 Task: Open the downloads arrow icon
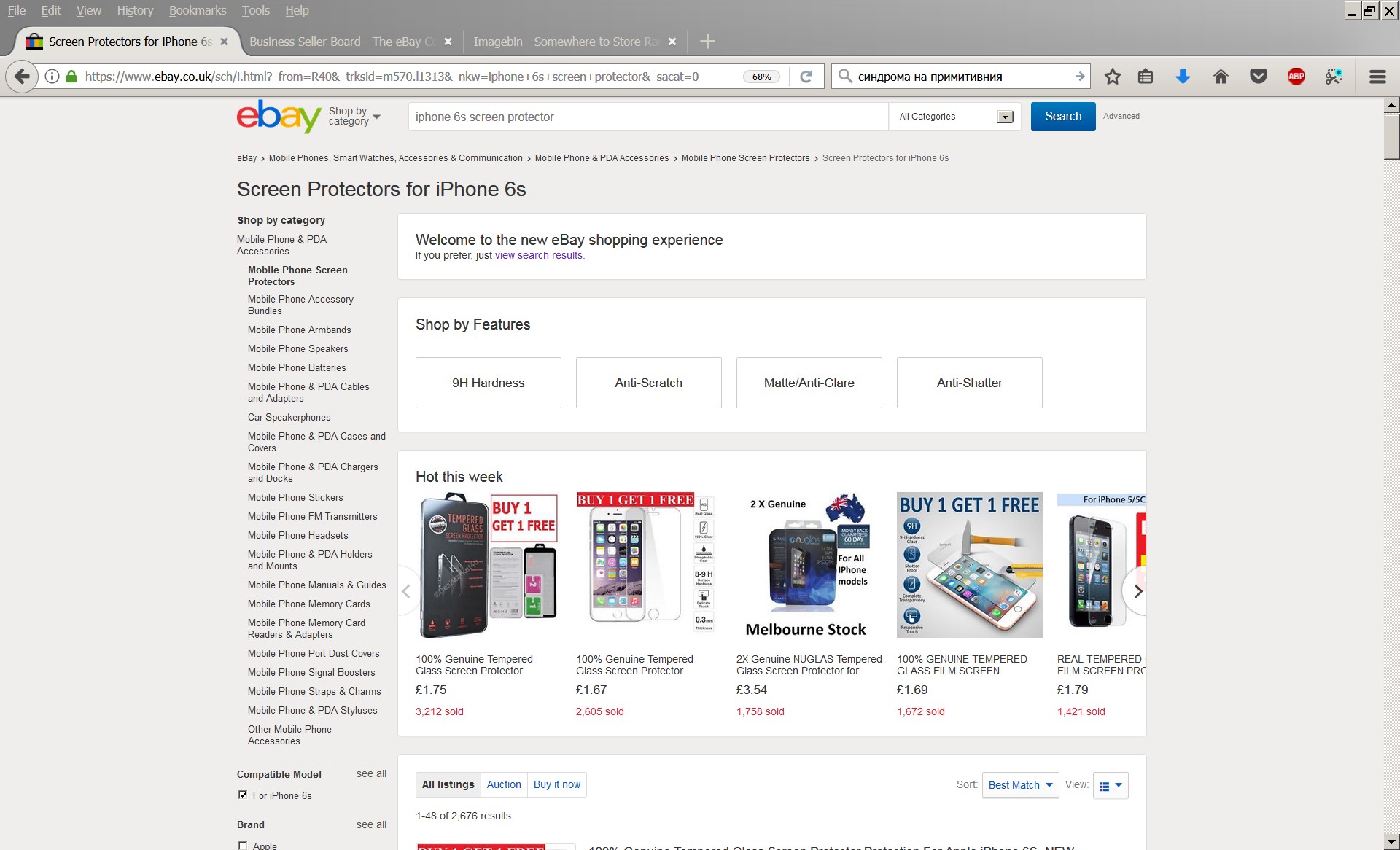[x=1183, y=77]
